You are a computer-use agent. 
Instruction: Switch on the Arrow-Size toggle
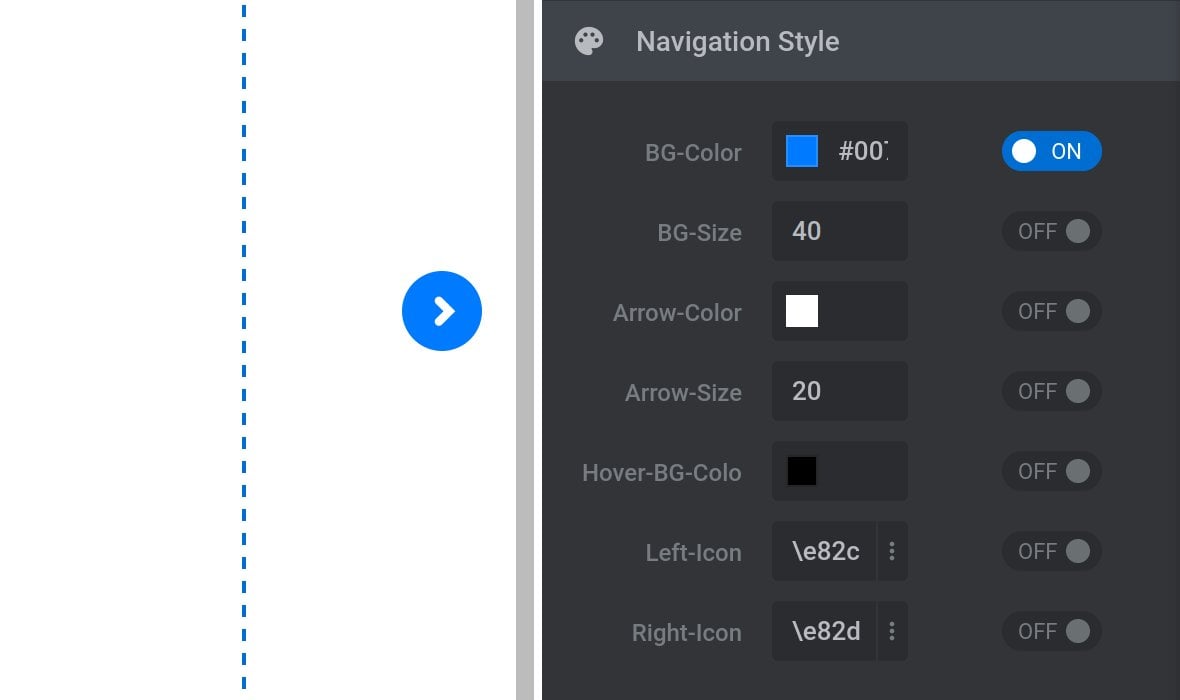pyautogui.click(x=1051, y=391)
